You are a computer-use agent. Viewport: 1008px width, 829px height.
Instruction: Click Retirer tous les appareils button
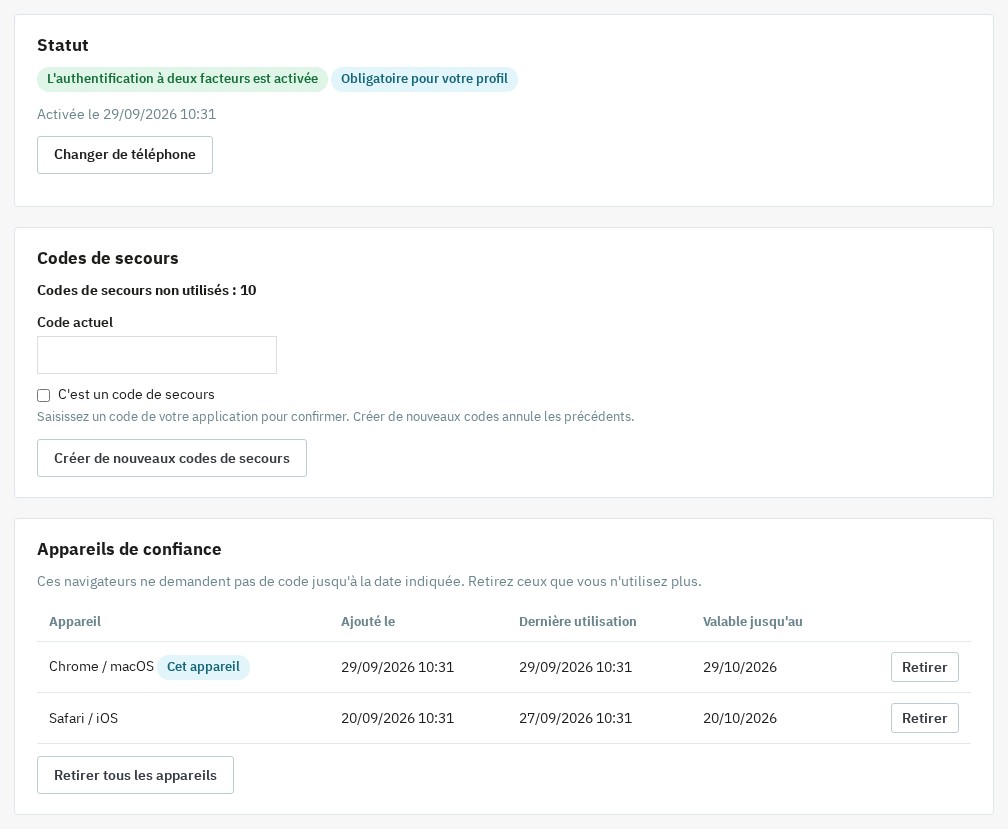pos(135,775)
